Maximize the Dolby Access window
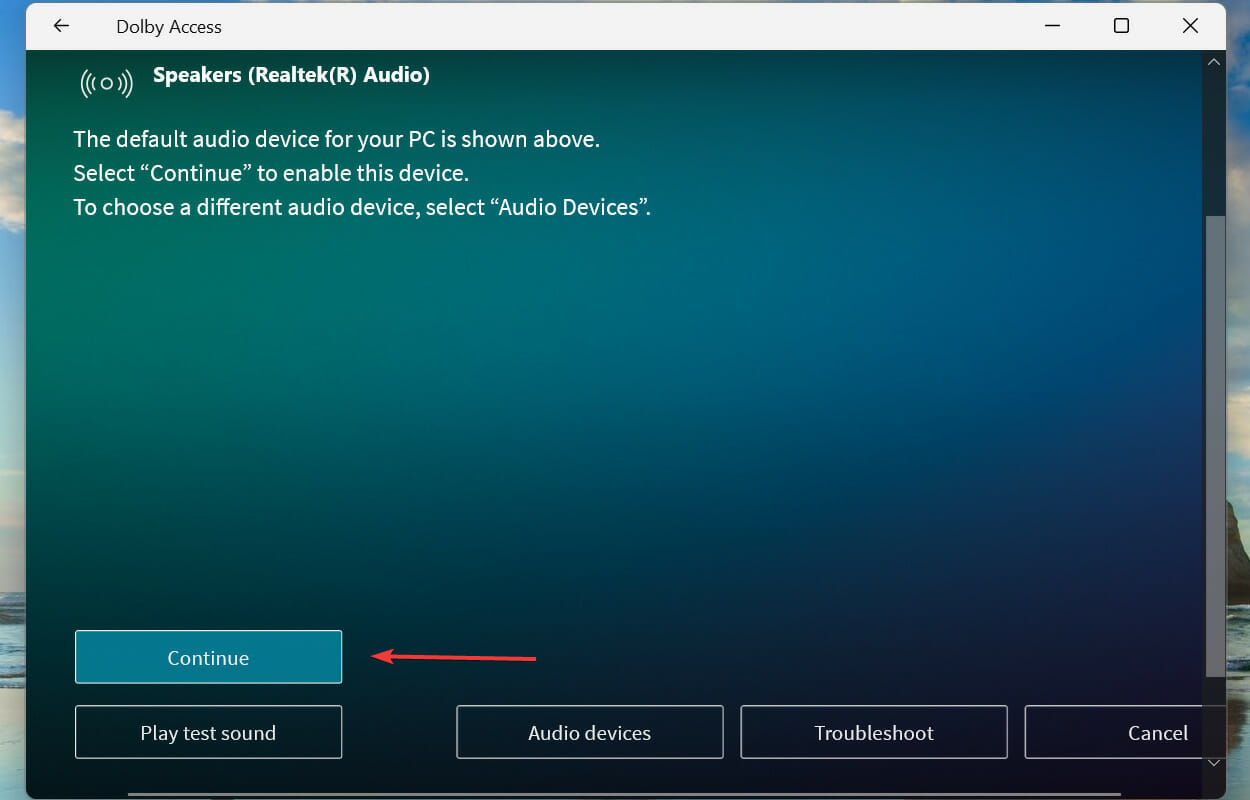This screenshot has width=1250, height=800. (1121, 26)
